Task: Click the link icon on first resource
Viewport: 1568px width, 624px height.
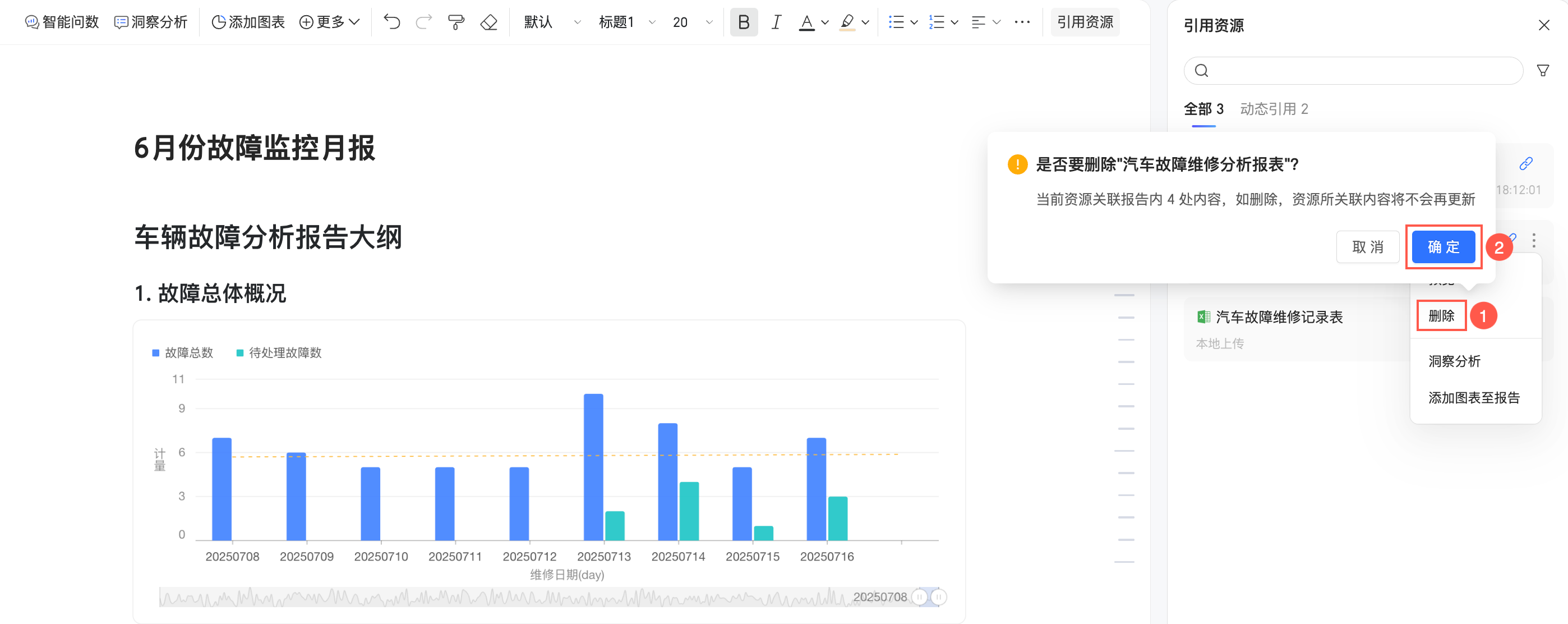Action: [x=1525, y=164]
